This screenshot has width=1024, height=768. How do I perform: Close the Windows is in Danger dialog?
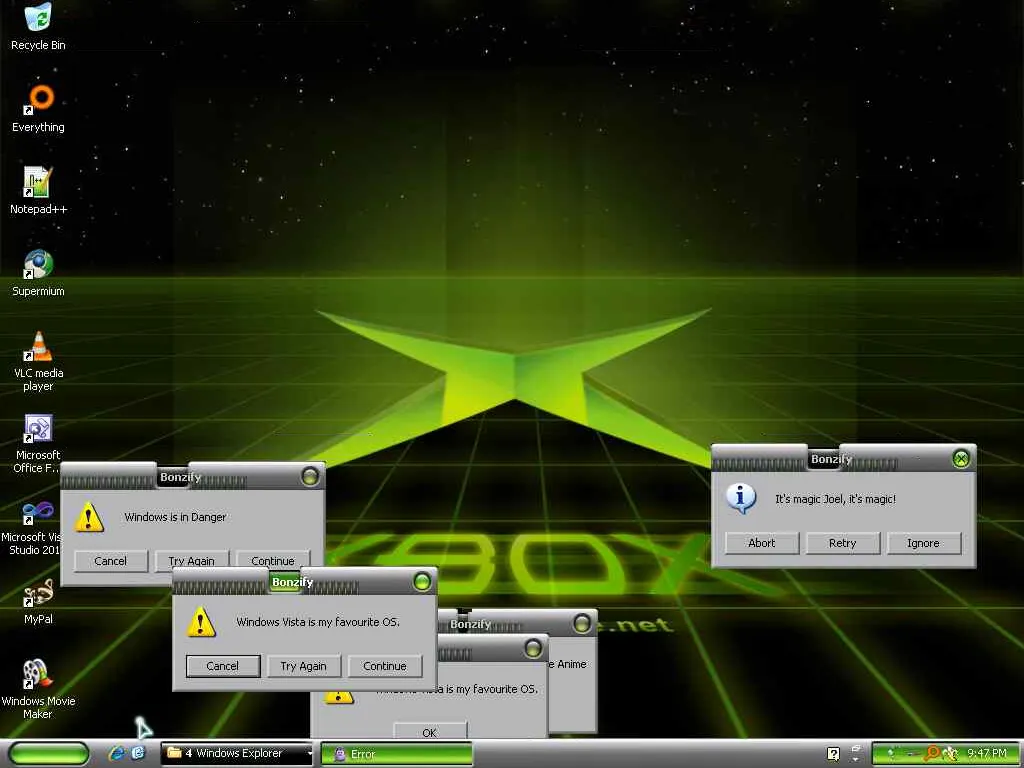pyautogui.click(x=310, y=476)
